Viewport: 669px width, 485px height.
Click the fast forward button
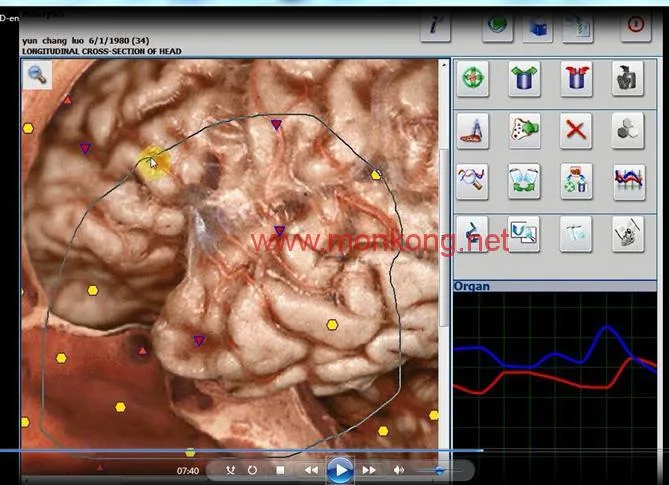tap(369, 470)
